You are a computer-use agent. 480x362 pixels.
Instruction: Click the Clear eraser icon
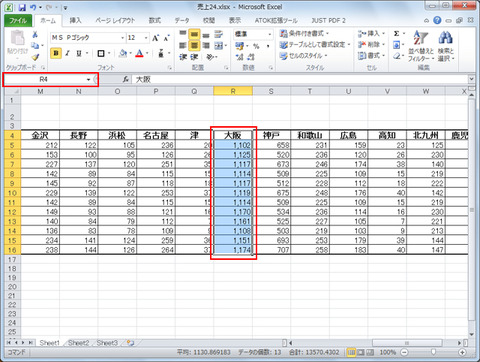coord(396,56)
